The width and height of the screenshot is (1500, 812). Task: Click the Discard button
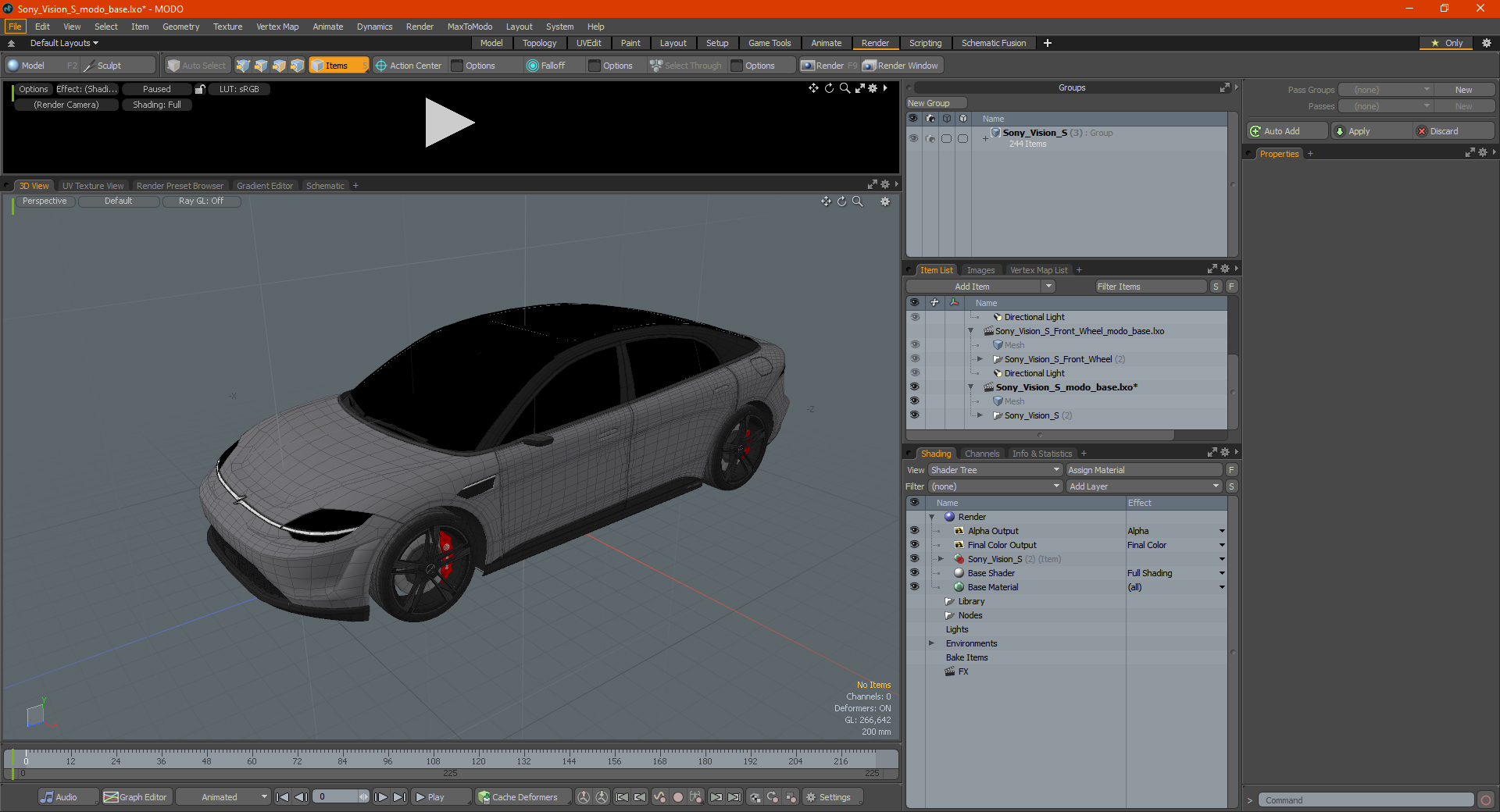[x=1454, y=131]
